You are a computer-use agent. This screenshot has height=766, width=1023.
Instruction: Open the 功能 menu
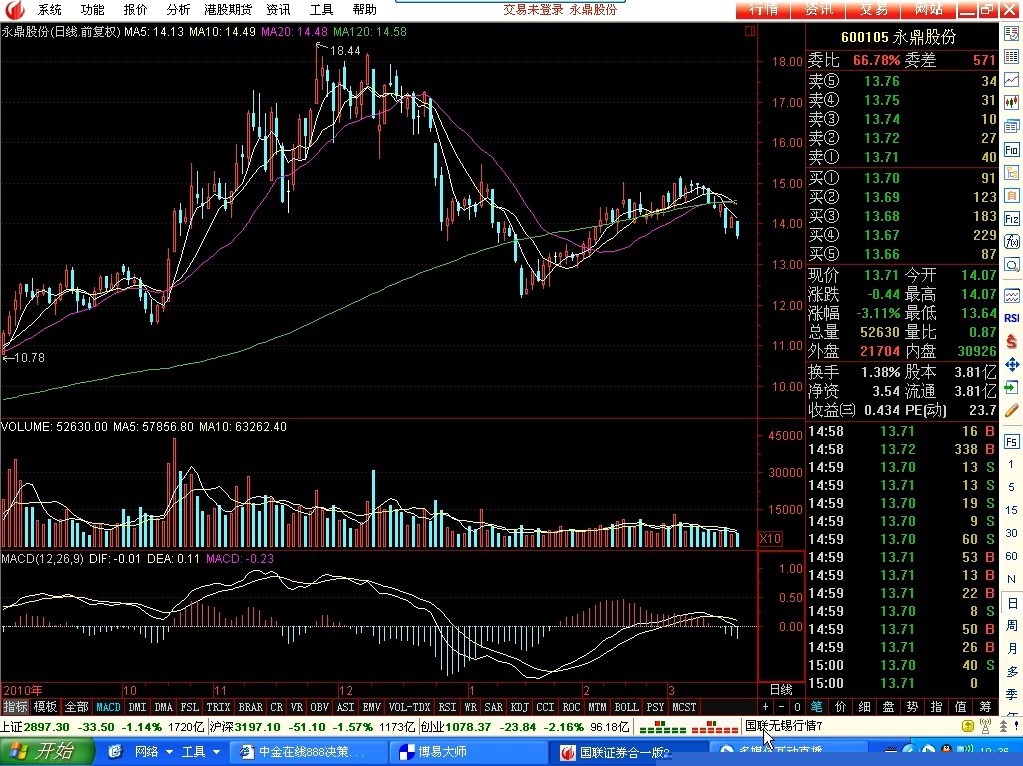point(92,9)
